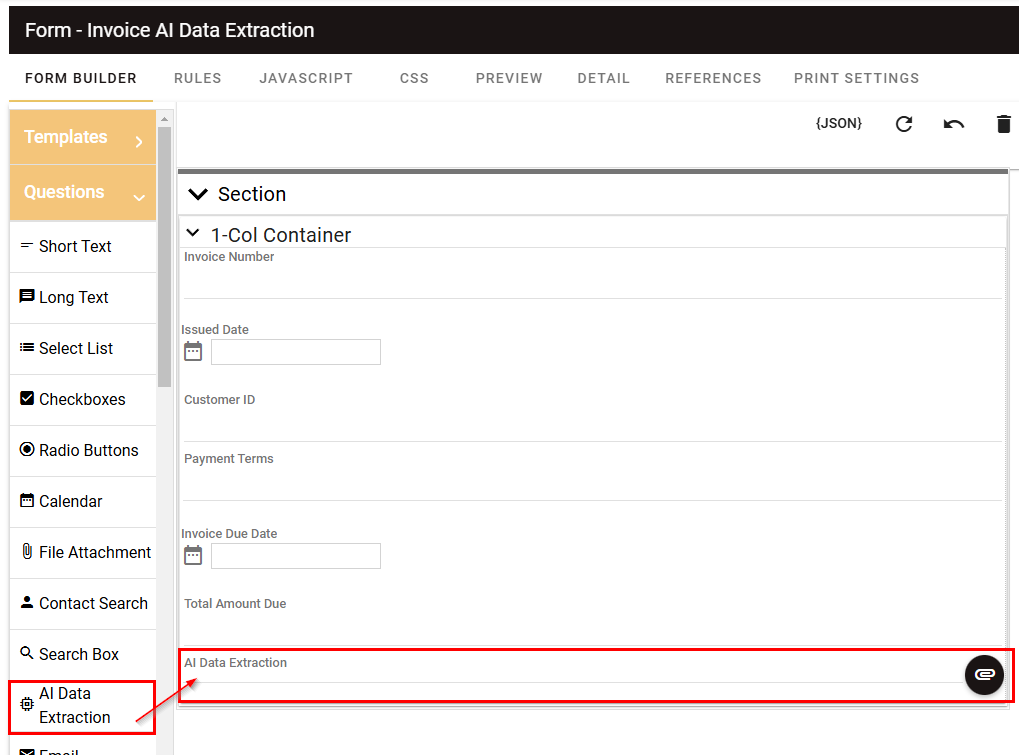Image resolution: width=1019 pixels, height=755 pixels.
Task: Open the form's JSON view
Action: [838, 123]
